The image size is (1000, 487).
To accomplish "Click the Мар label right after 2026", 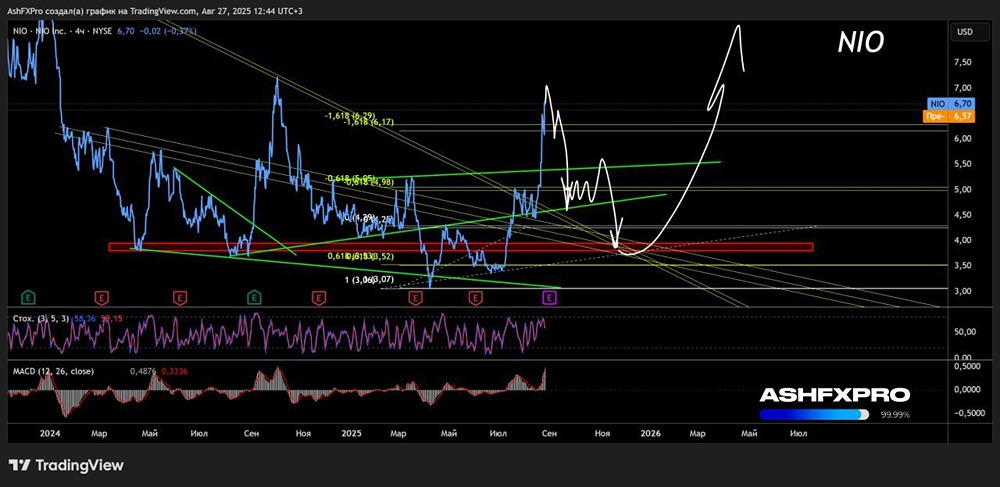I will [x=697, y=433].
